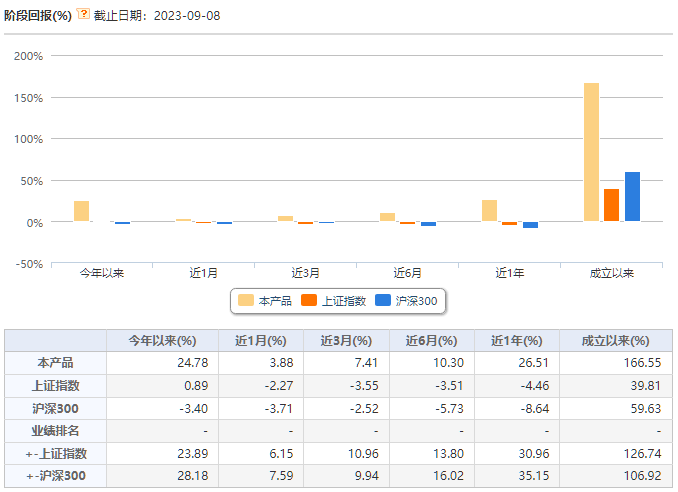Click the 成立以来(%) table column header
The height and width of the screenshot is (492, 678).
tap(616, 341)
